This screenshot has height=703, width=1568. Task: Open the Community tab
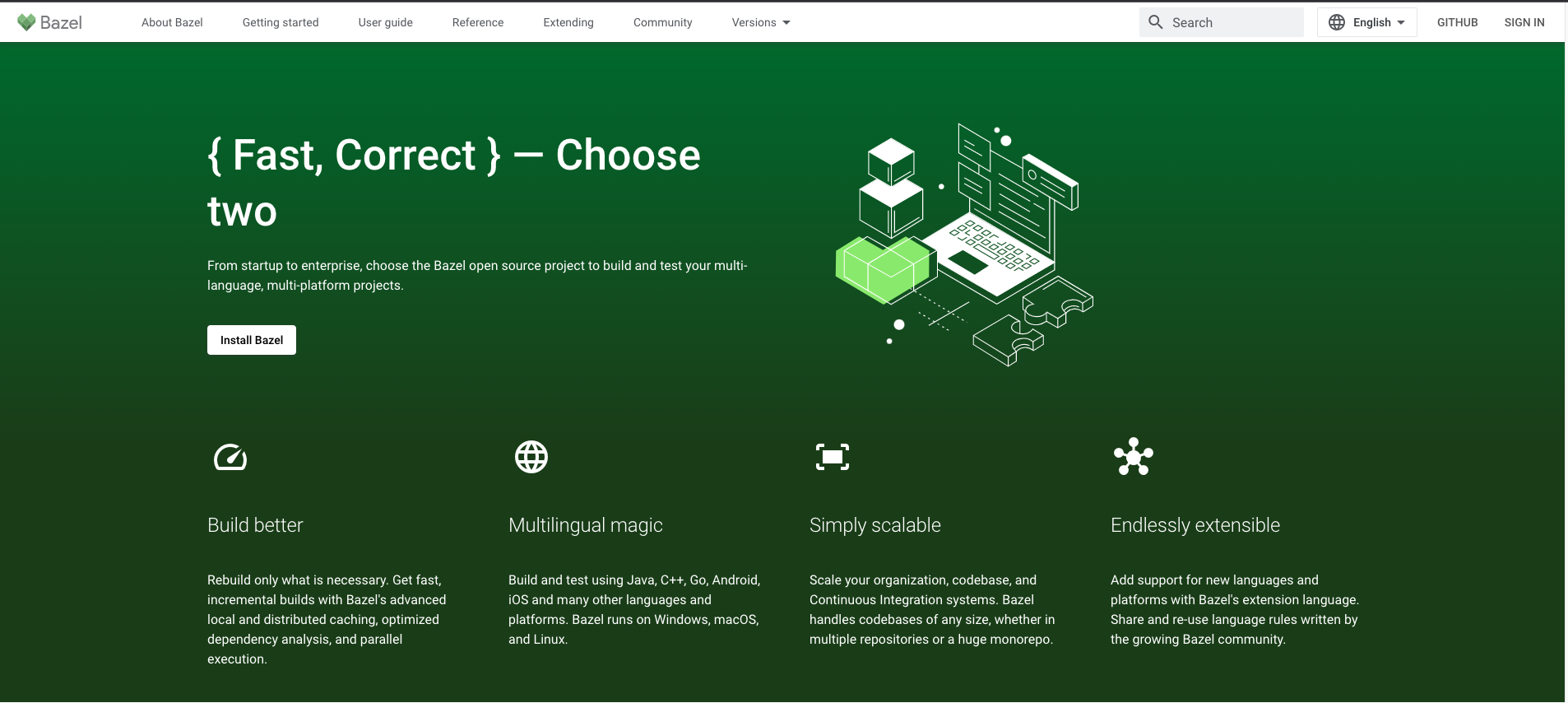pos(662,22)
